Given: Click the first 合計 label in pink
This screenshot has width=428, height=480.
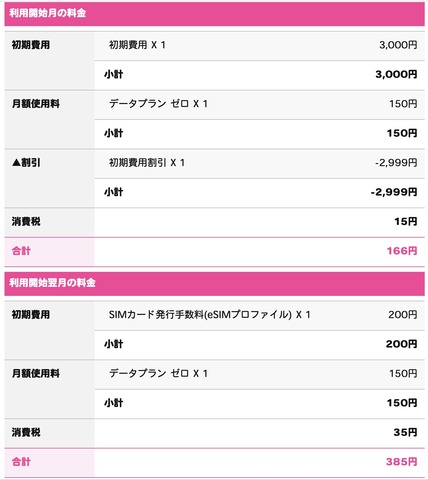Looking at the screenshot, I should 21,251.
